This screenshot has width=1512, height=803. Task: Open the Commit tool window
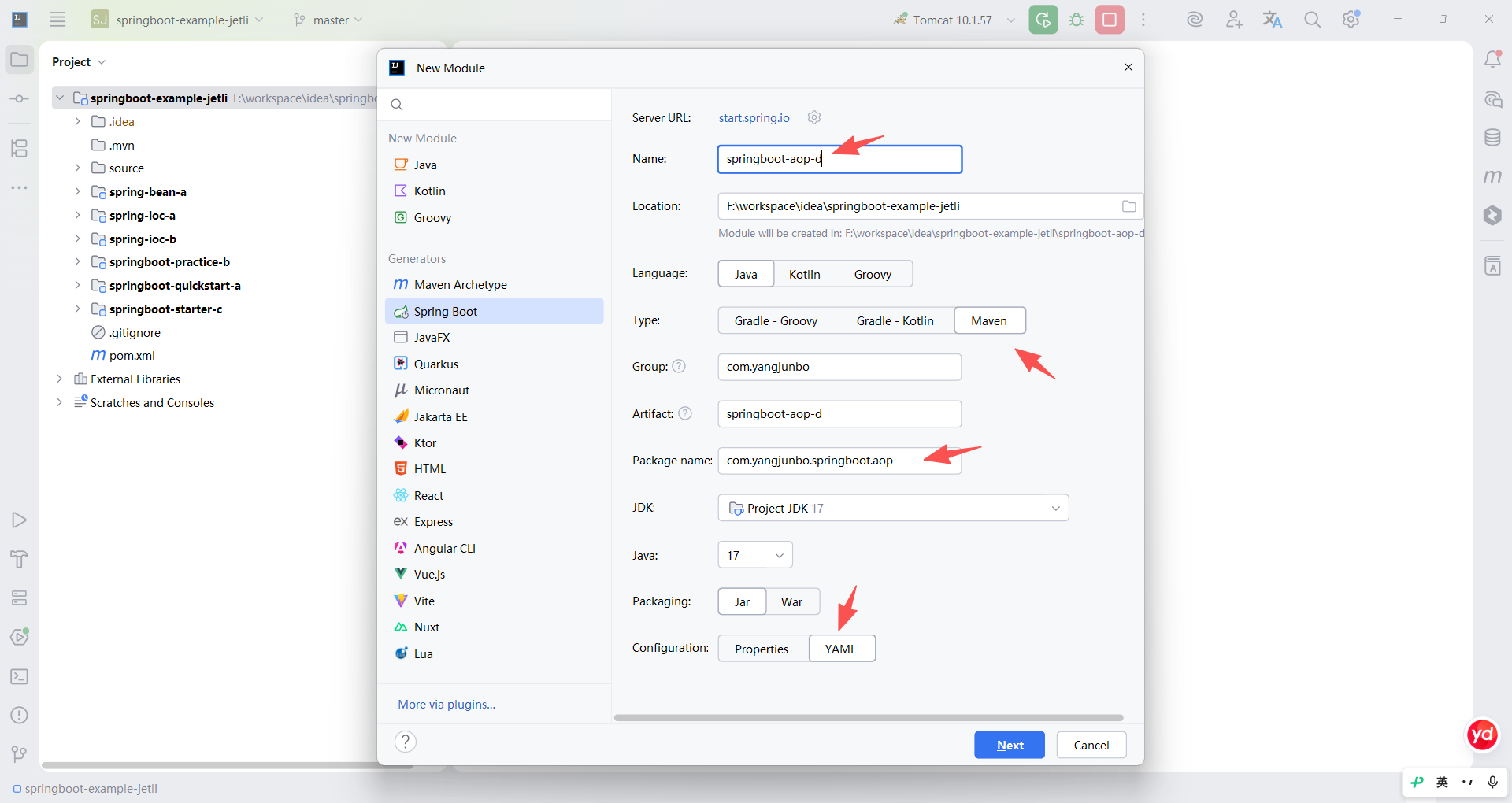pyautogui.click(x=20, y=99)
